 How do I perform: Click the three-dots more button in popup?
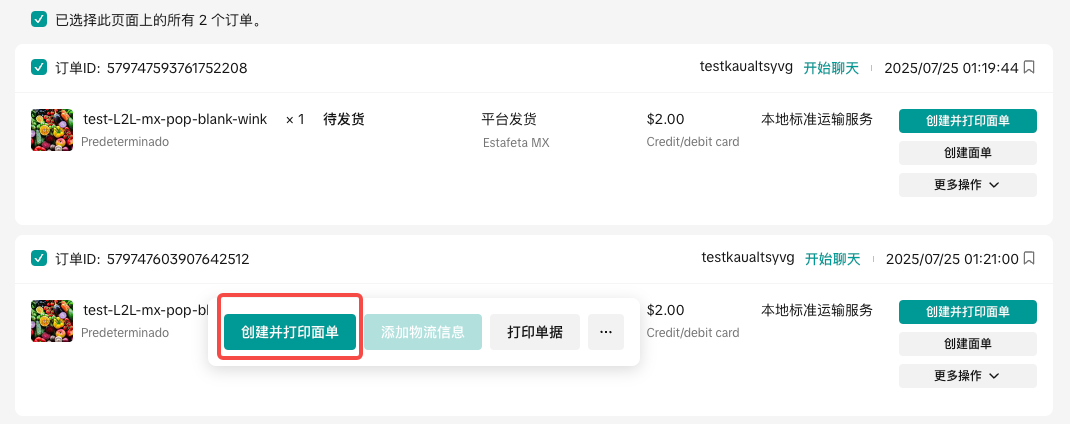point(606,332)
